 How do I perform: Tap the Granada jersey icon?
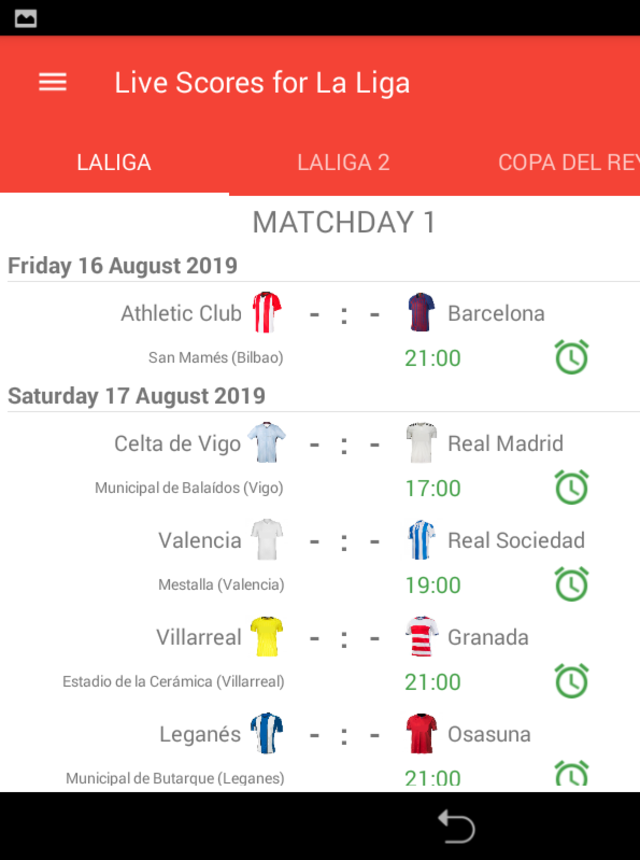(x=422, y=637)
